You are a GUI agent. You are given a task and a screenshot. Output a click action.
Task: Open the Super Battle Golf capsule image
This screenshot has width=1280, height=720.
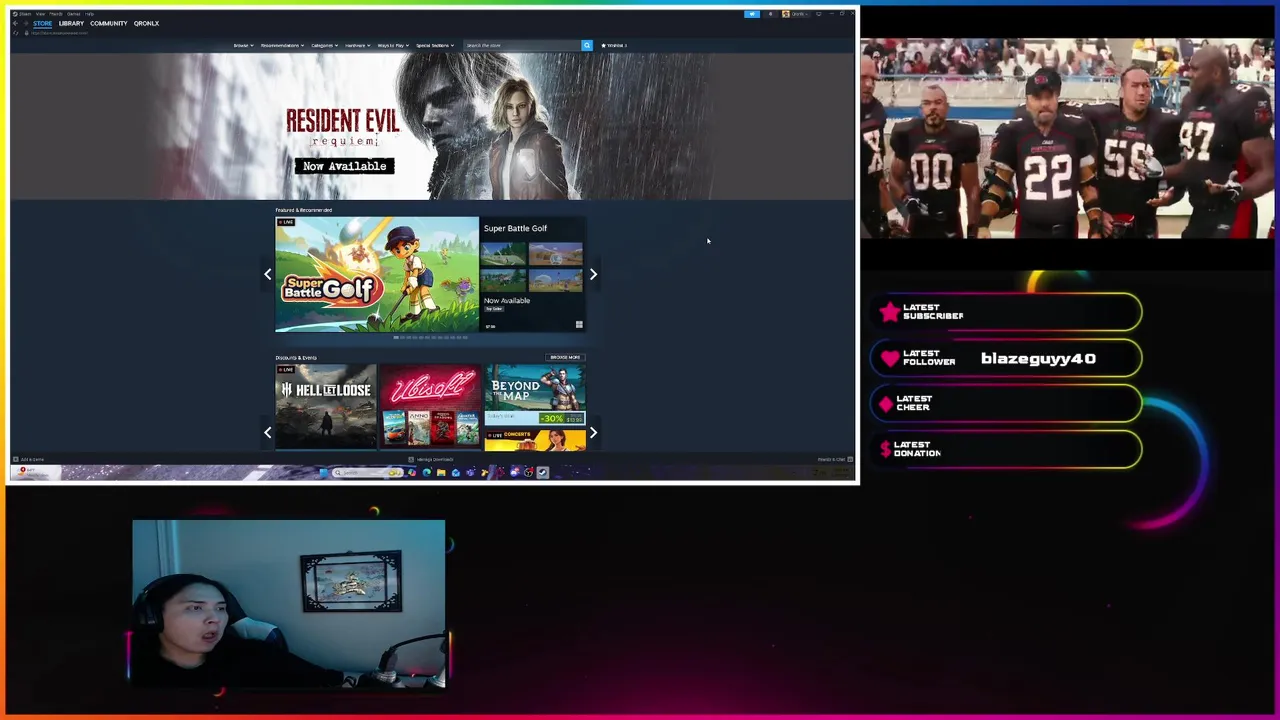click(377, 274)
